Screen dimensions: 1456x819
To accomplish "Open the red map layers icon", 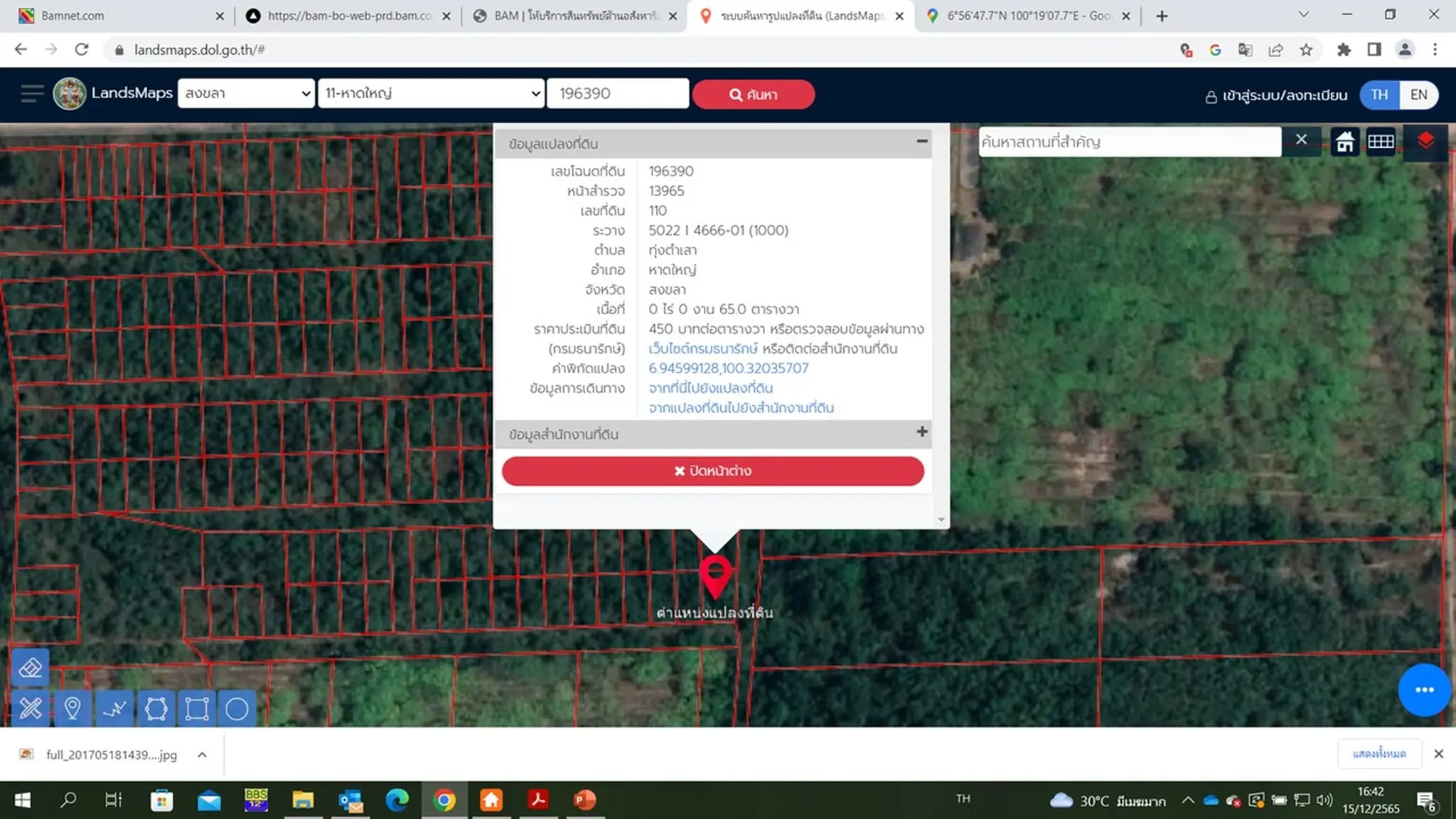I will click(1425, 141).
